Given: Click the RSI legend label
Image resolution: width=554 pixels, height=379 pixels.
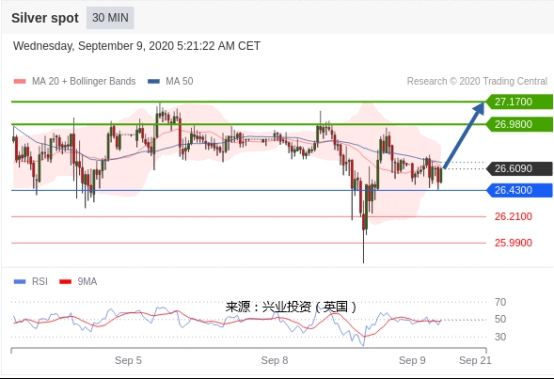Looking at the screenshot, I should pos(40,282).
